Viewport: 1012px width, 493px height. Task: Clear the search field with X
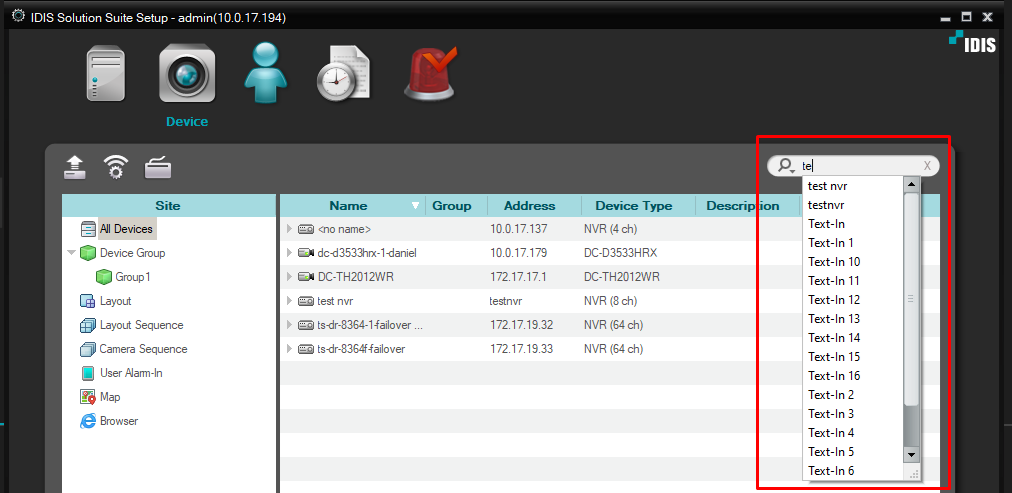click(927, 166)
